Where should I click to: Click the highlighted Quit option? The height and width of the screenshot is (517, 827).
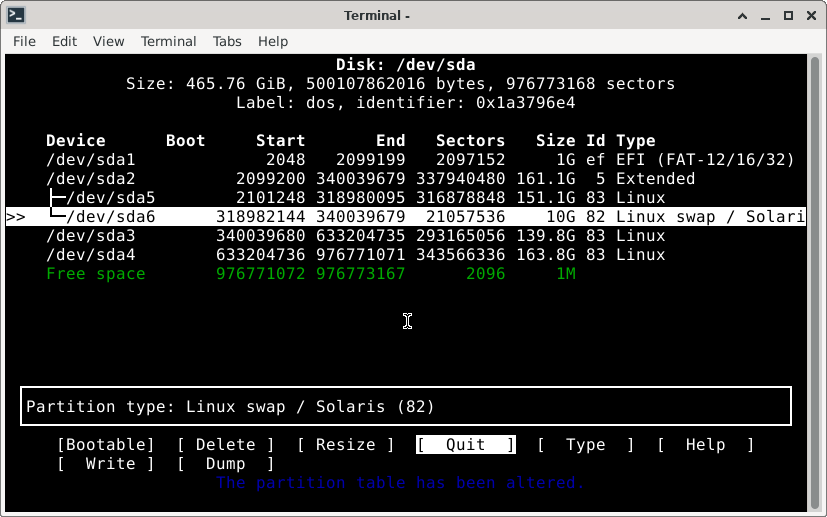465,445
